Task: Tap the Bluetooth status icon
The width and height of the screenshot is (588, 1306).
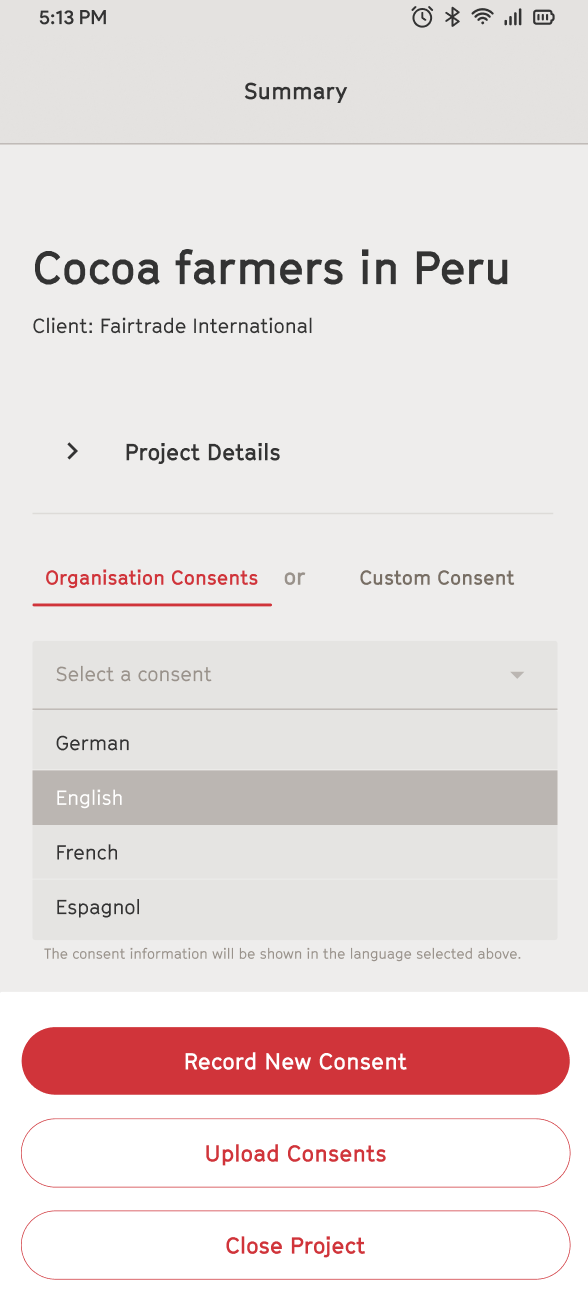Action: 452,17
